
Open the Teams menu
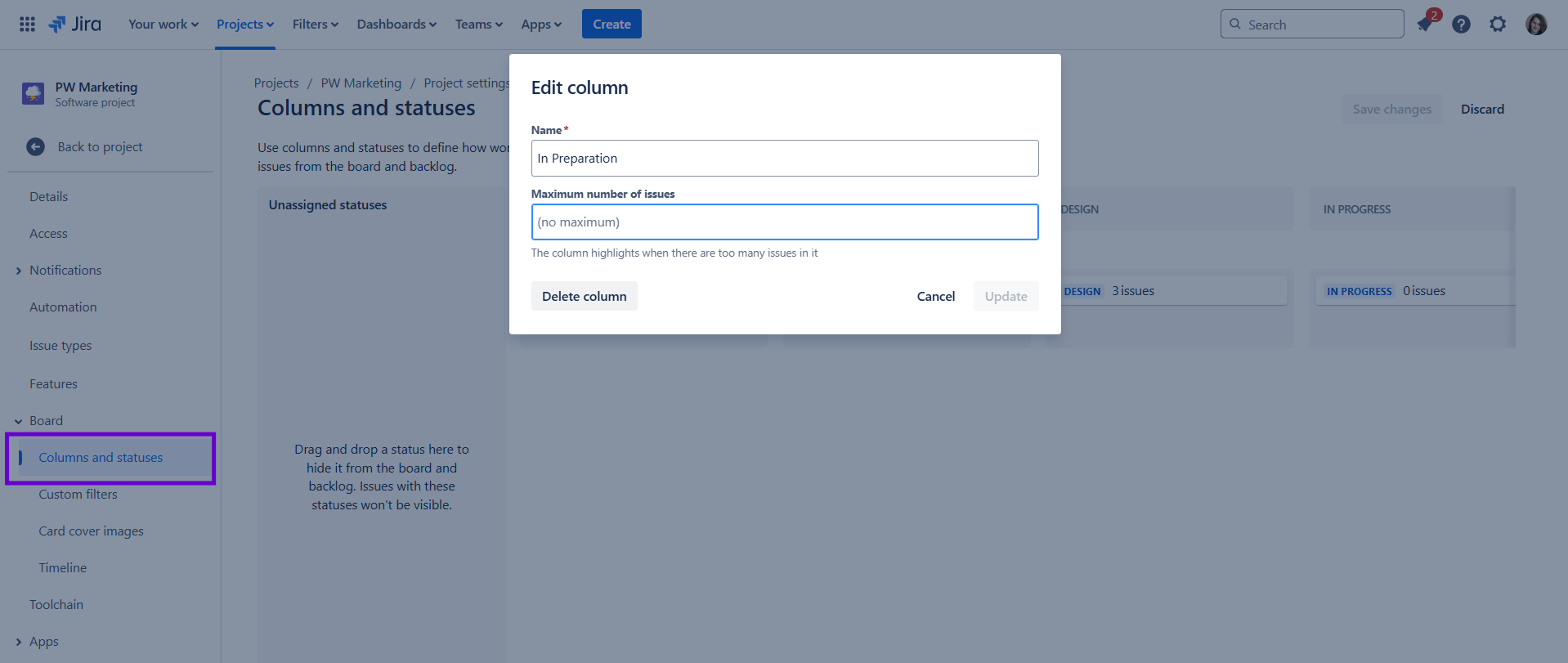(477, 24)
